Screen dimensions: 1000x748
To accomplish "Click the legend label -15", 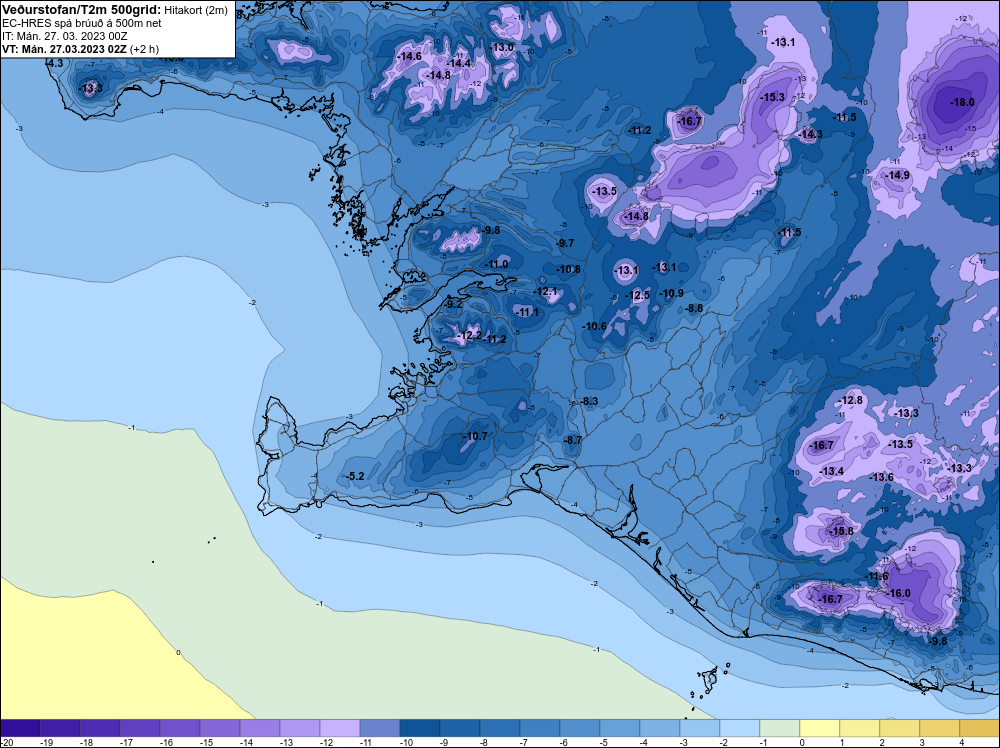I will pyautogui.click(x=206, y=742).
